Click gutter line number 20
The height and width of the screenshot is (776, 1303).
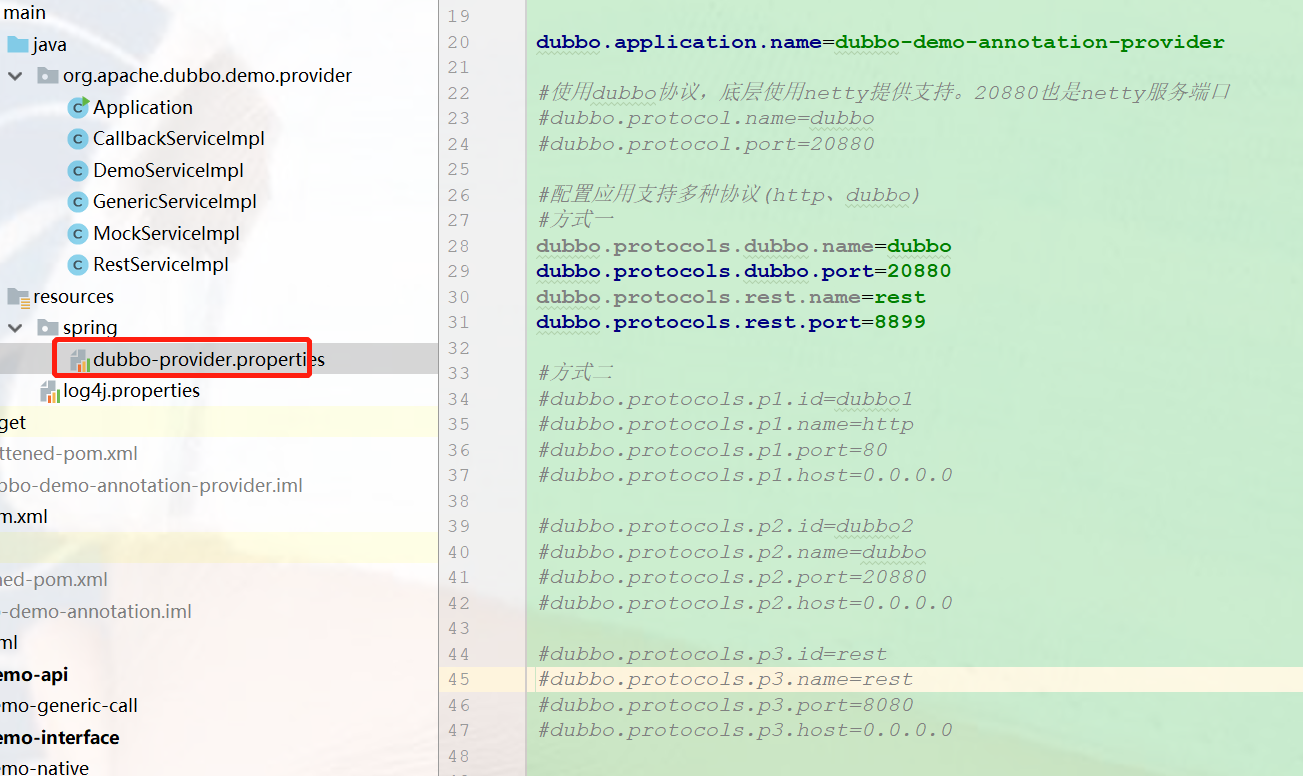coord(458,42)
